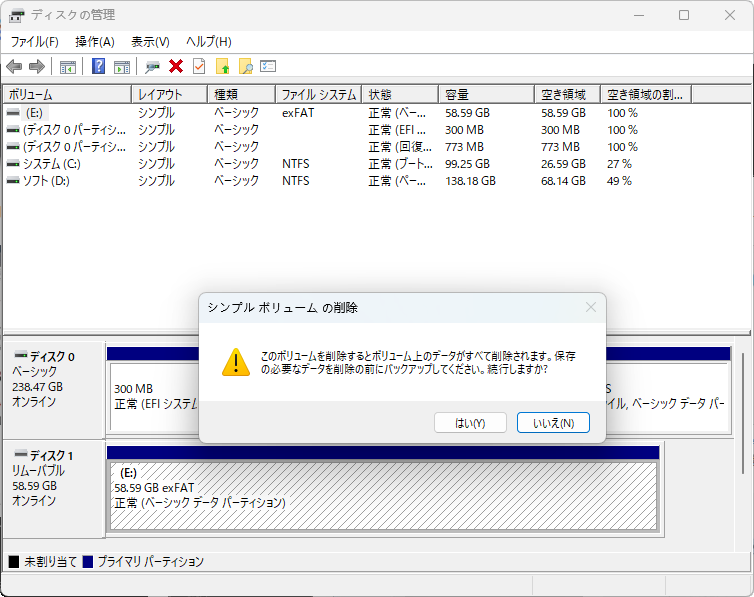Click the forward arrow toolbar icon

click(x=37, y=67)
